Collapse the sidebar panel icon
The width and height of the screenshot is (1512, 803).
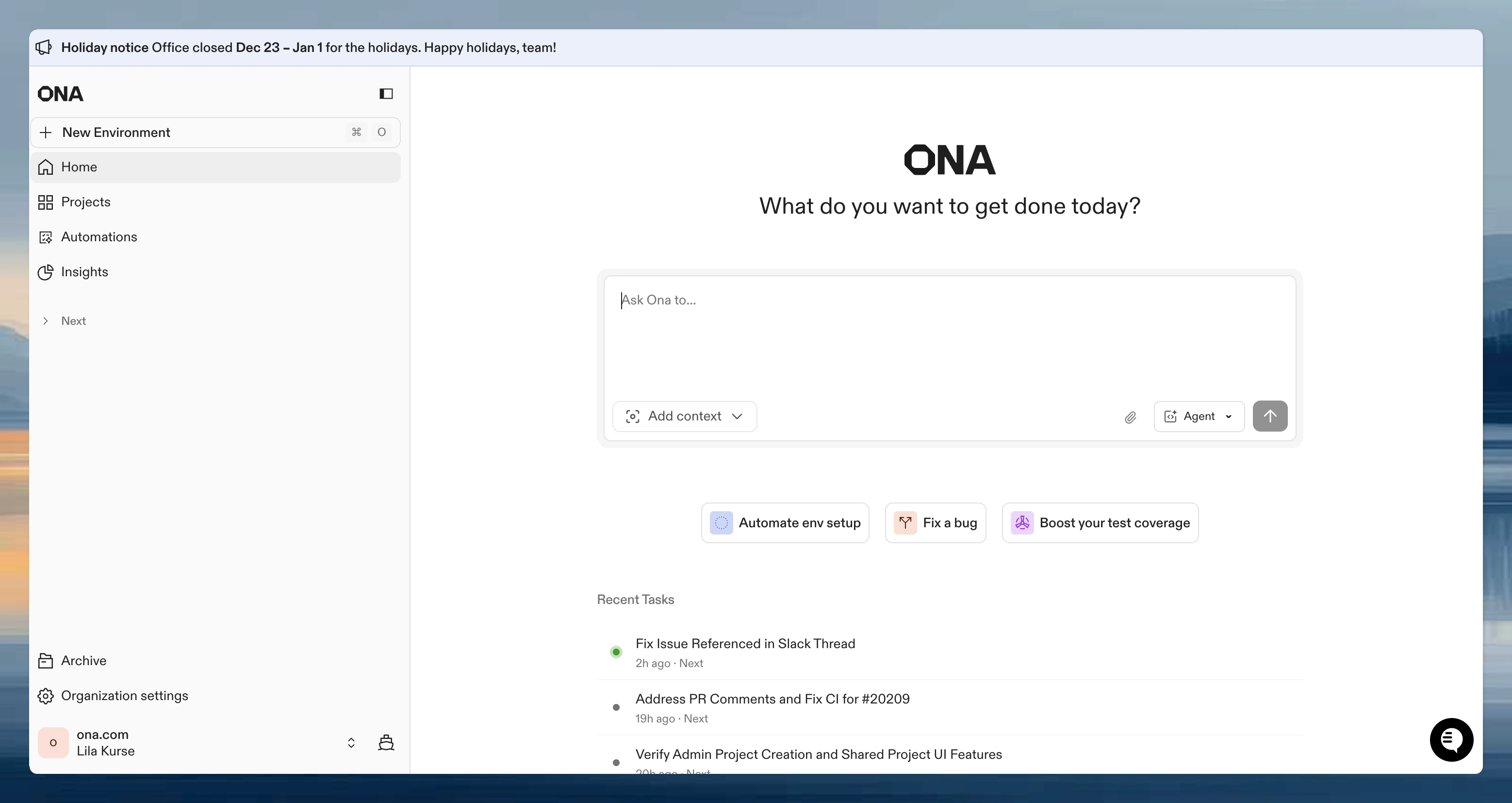(x=386, y=94)
